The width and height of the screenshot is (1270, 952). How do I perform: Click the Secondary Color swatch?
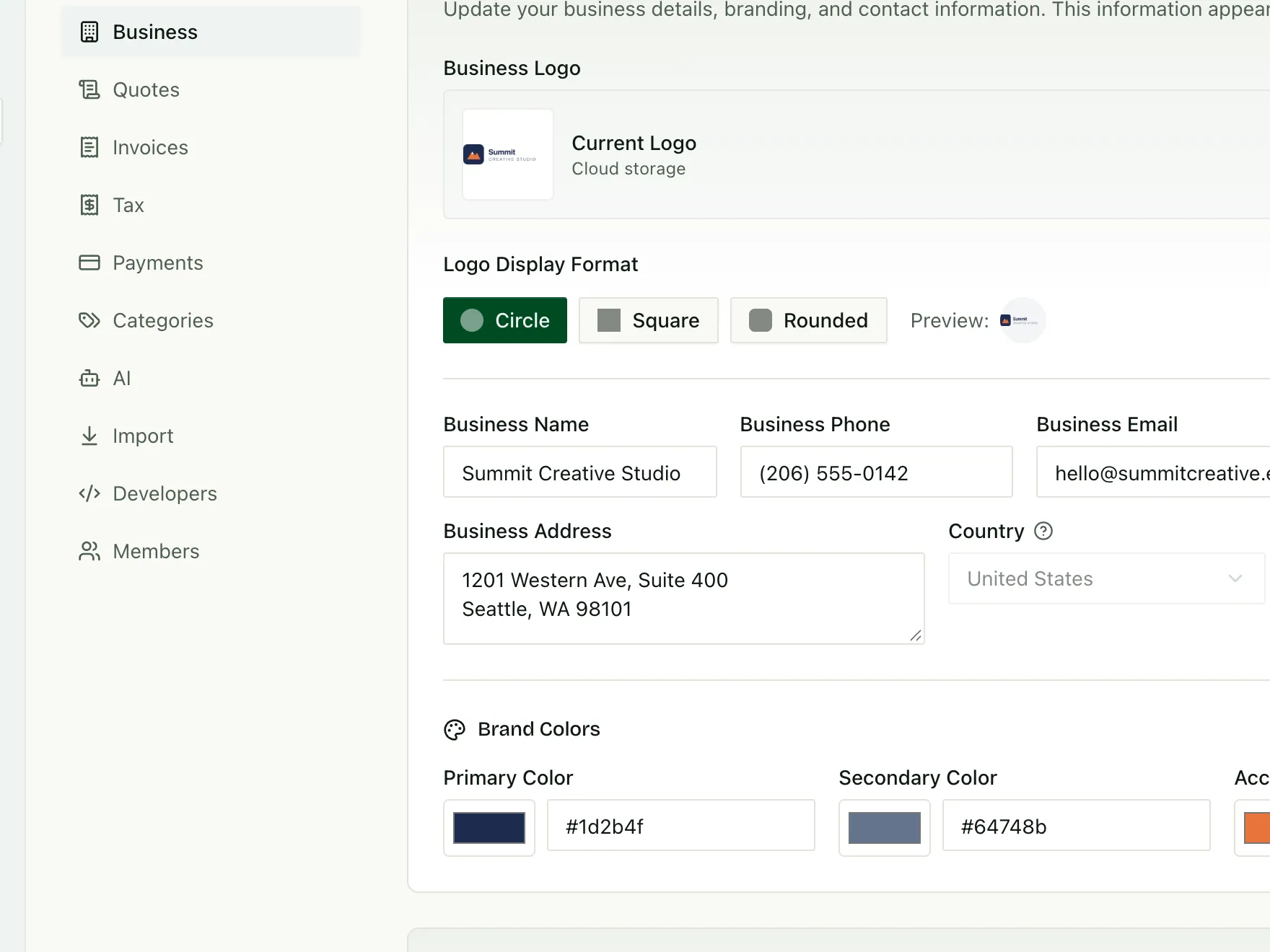click(x=885, y=828)
